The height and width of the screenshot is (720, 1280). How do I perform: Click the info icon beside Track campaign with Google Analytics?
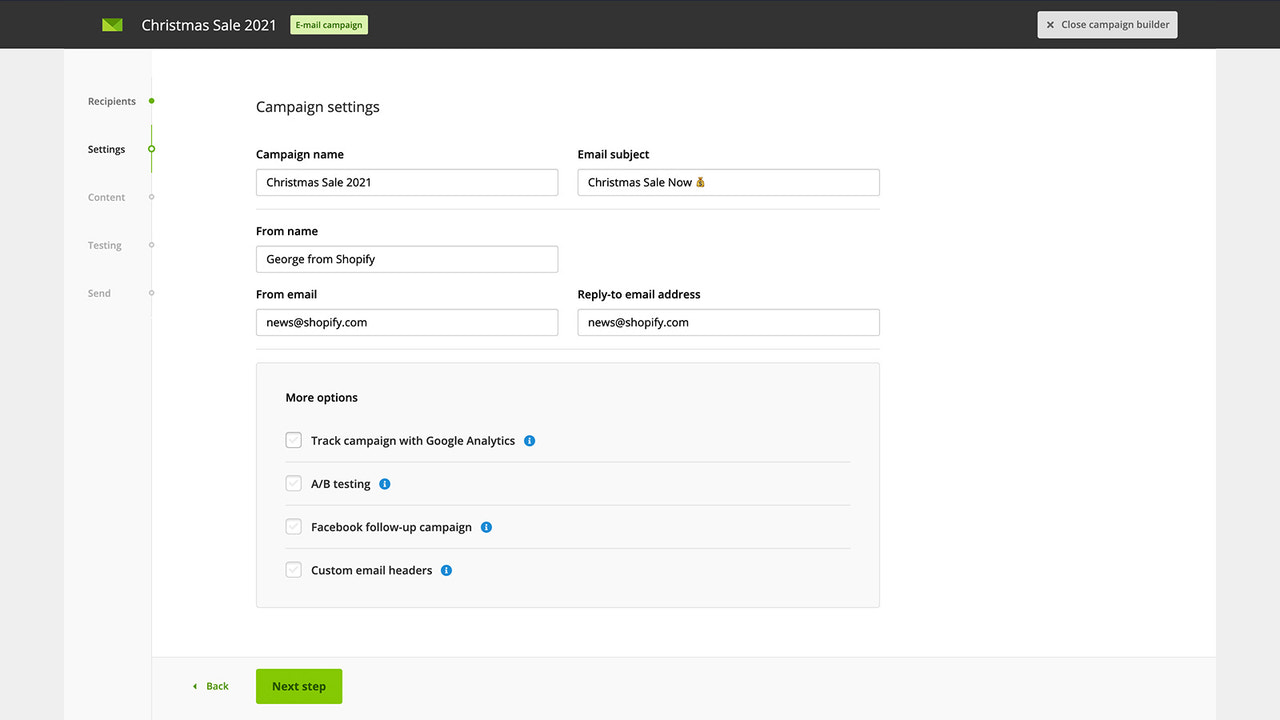(530, 440)
